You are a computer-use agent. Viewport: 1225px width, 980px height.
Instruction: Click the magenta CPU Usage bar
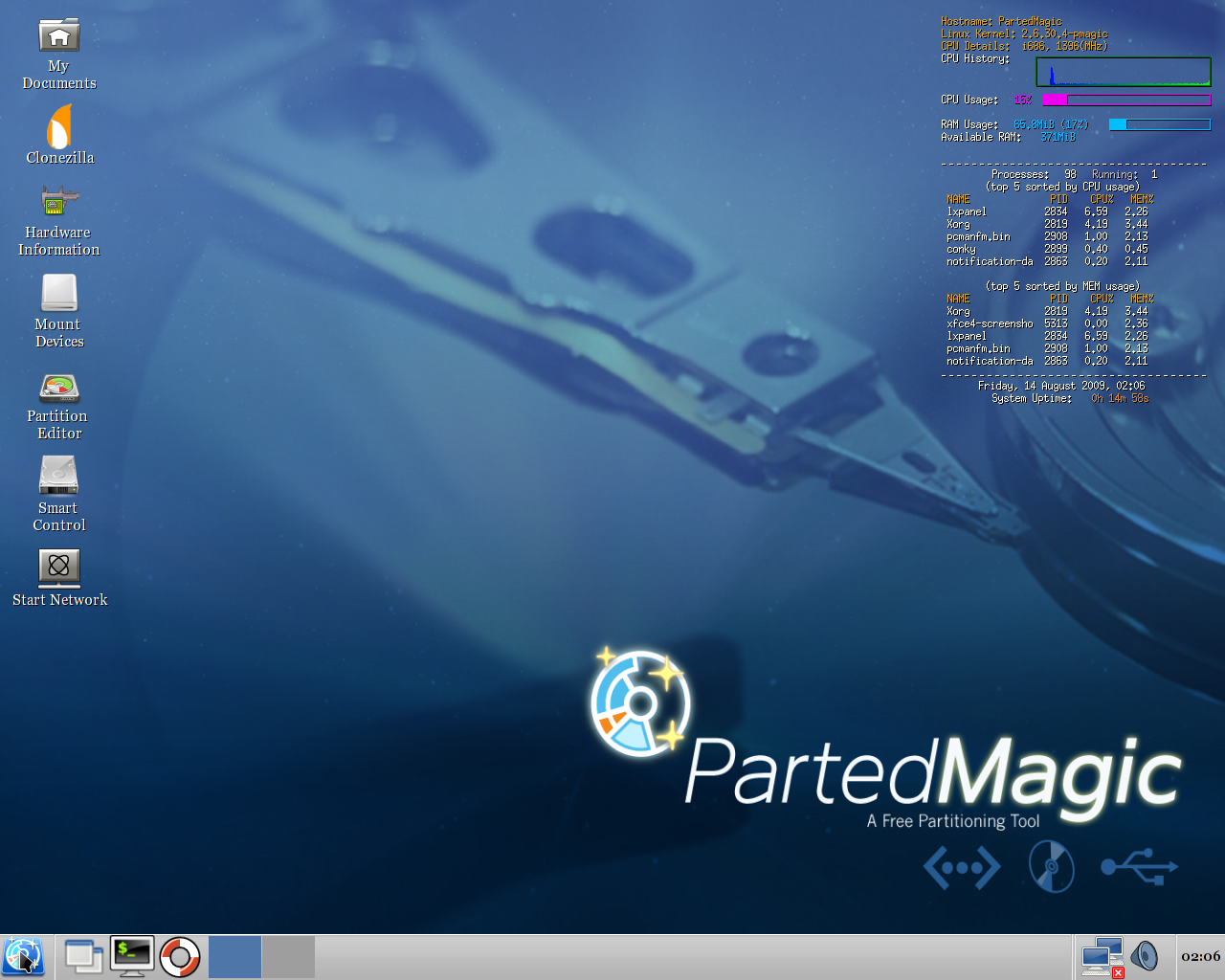tap(1126, 100)
